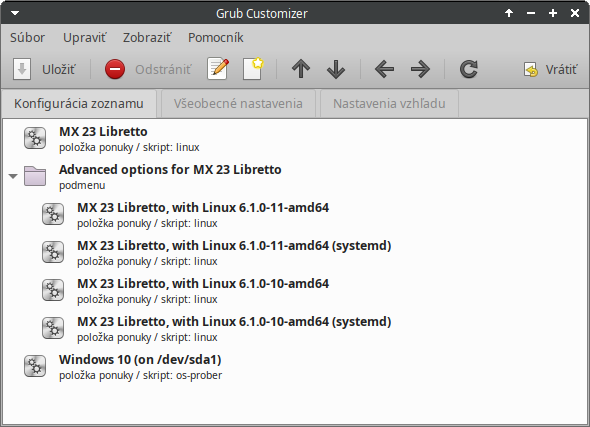Open the Pomocník menu
Image resolution: width=590 pixels, height=427 pixels.
tap(216, 38)
